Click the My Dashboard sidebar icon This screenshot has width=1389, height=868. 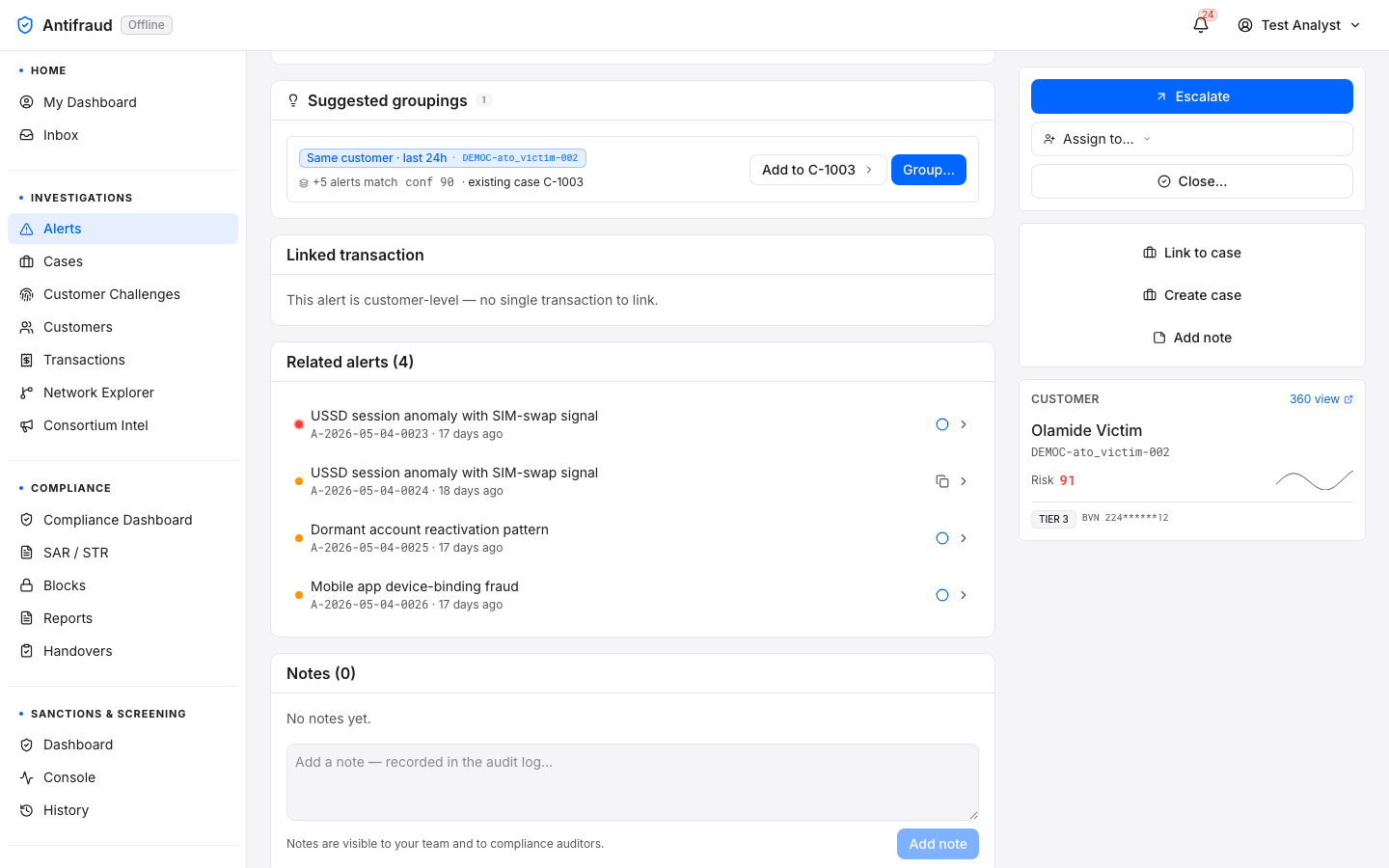(x=27, y=102)
